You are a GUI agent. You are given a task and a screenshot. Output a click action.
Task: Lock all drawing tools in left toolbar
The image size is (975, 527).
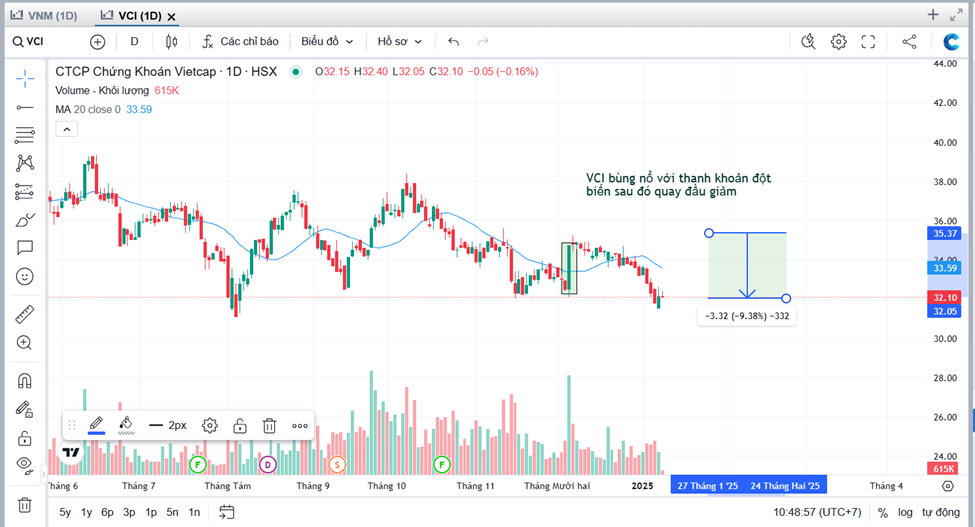(25, 438)
